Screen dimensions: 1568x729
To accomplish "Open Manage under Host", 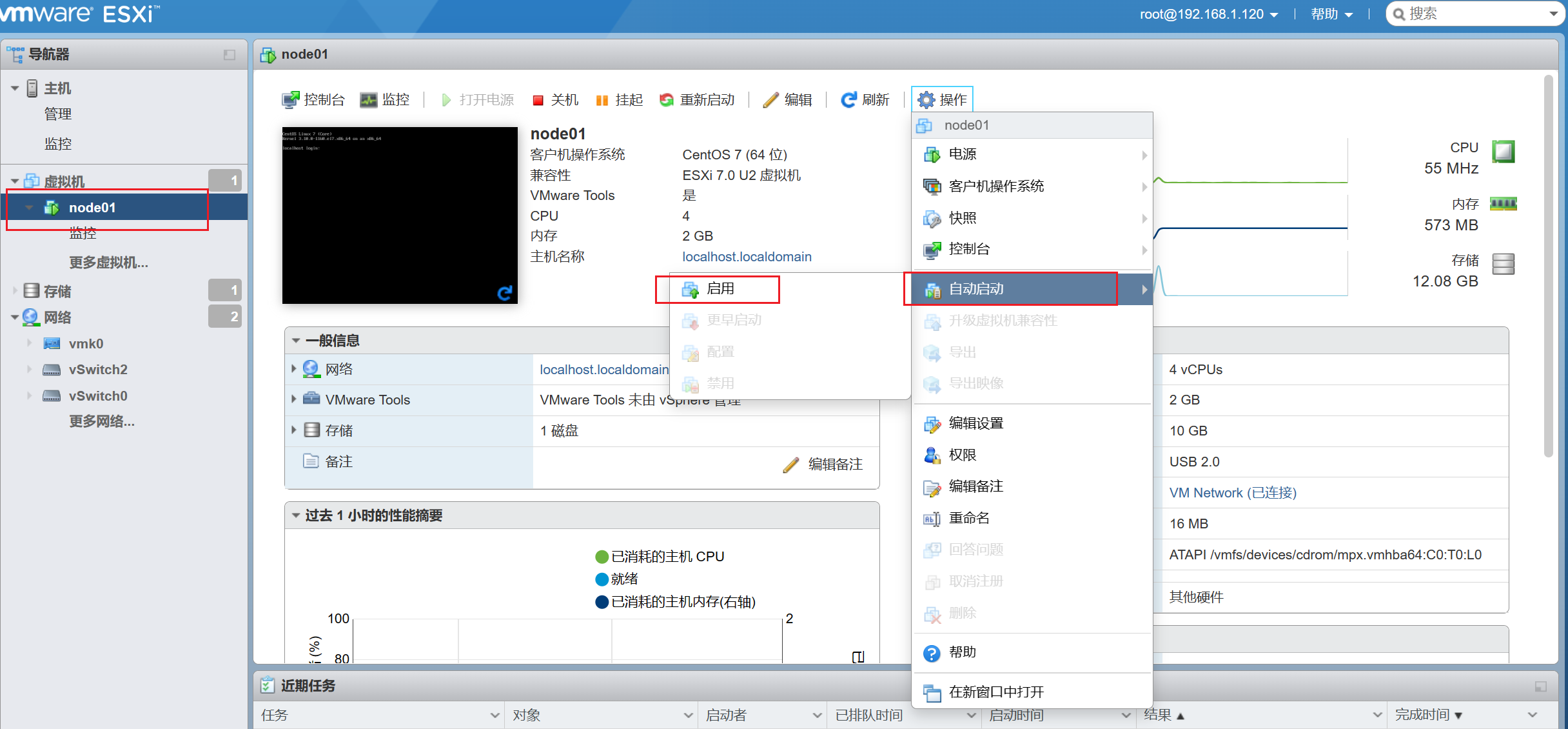I will [57, 114].
